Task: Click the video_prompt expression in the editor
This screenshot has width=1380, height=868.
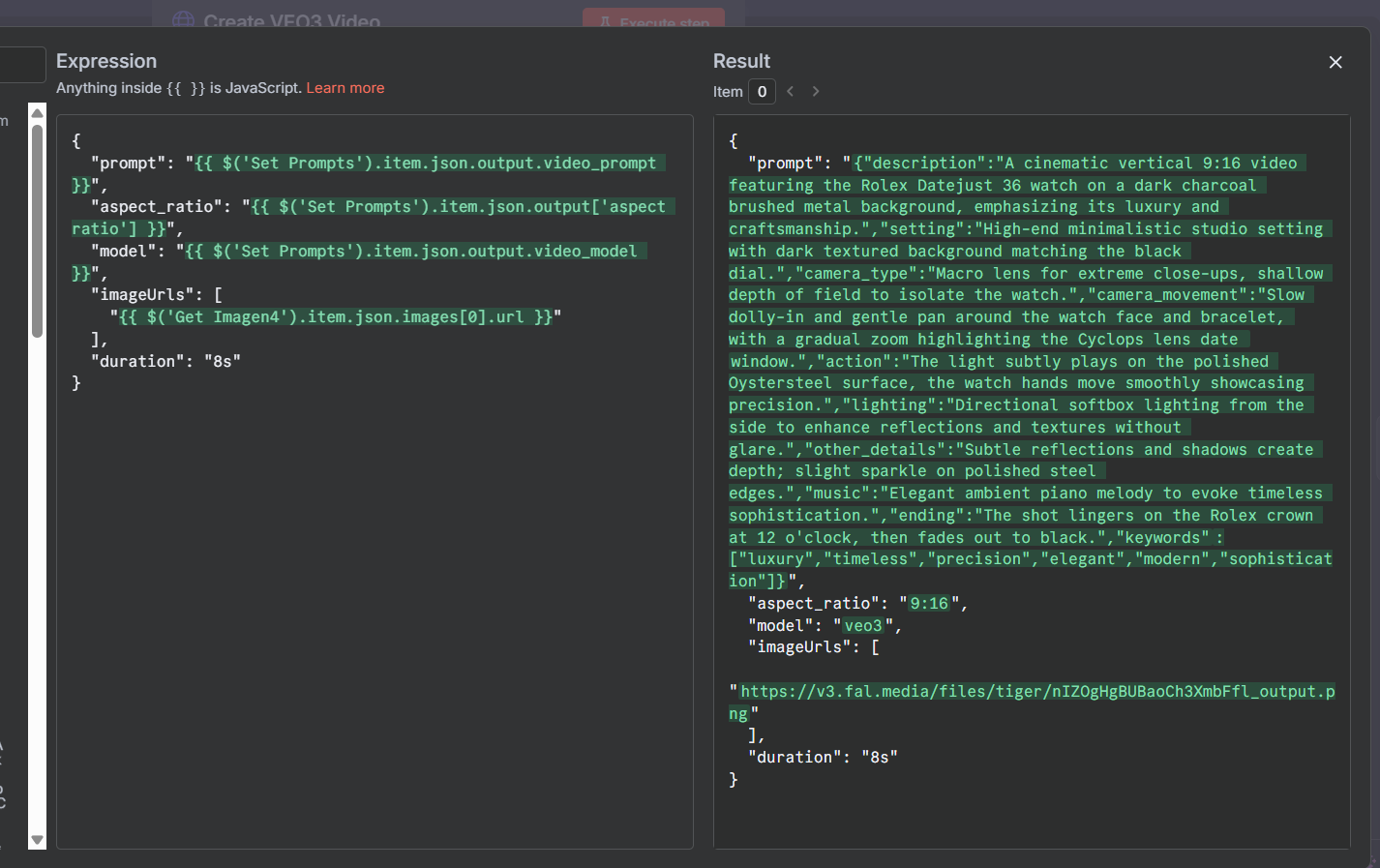Action: [x=425, y=164]
